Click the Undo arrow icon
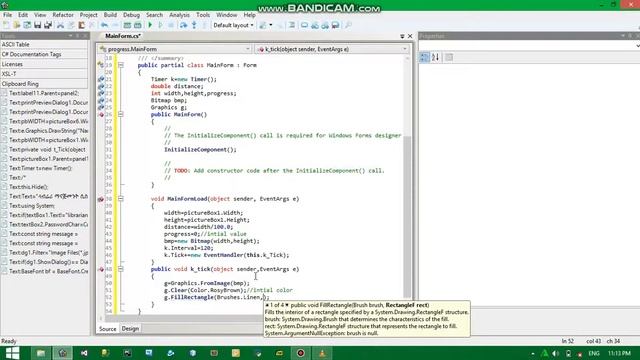 point(104,25)
